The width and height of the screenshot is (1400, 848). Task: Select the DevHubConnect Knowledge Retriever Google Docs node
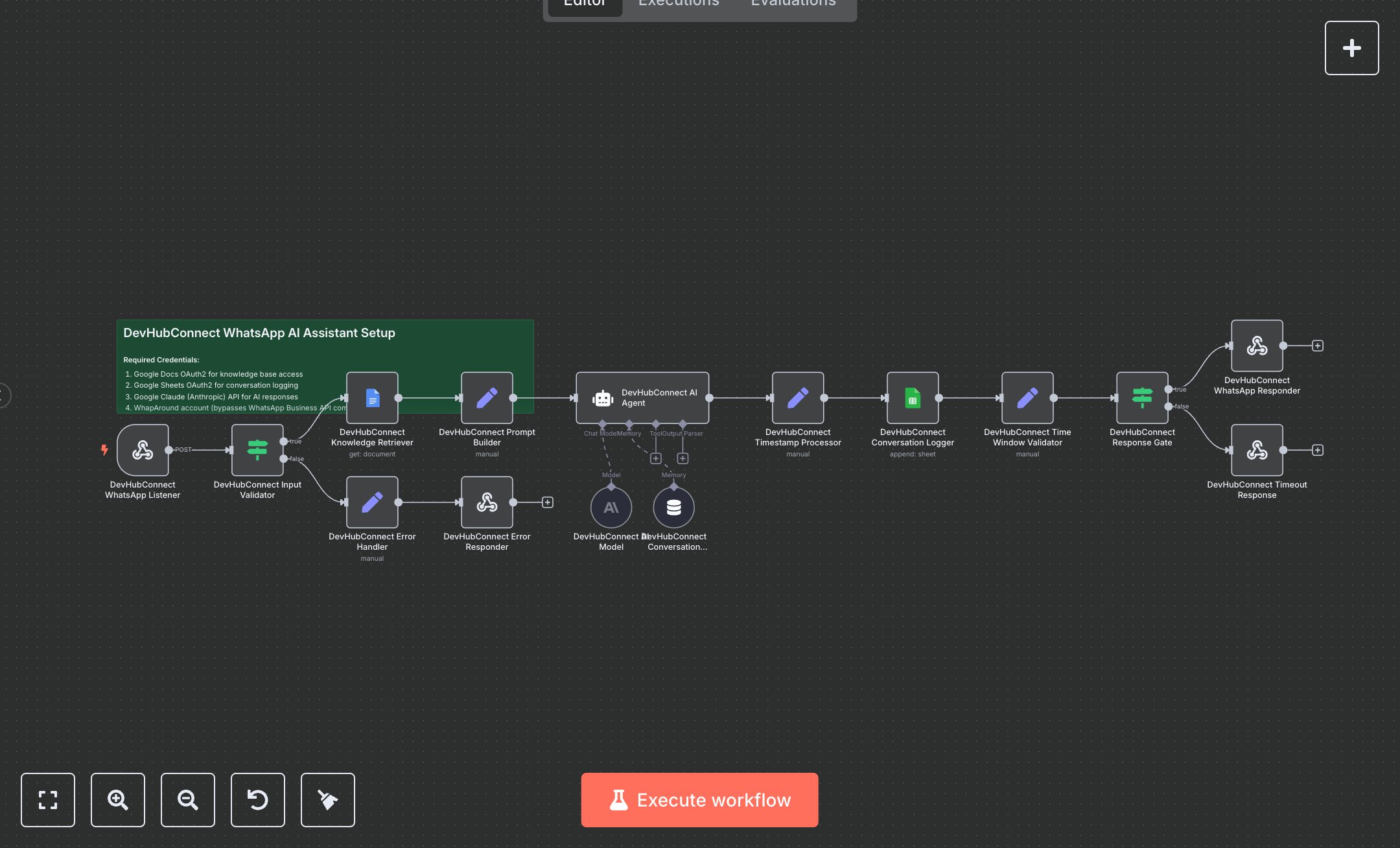click(x=372, y=397)
